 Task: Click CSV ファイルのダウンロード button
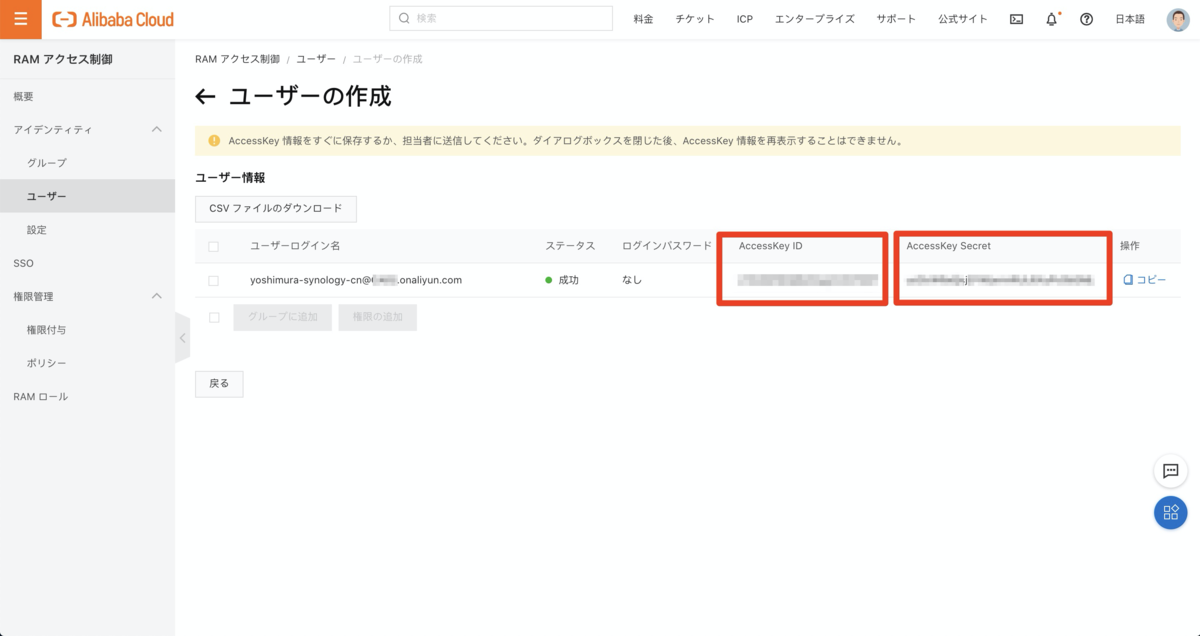tap(276, 209)
